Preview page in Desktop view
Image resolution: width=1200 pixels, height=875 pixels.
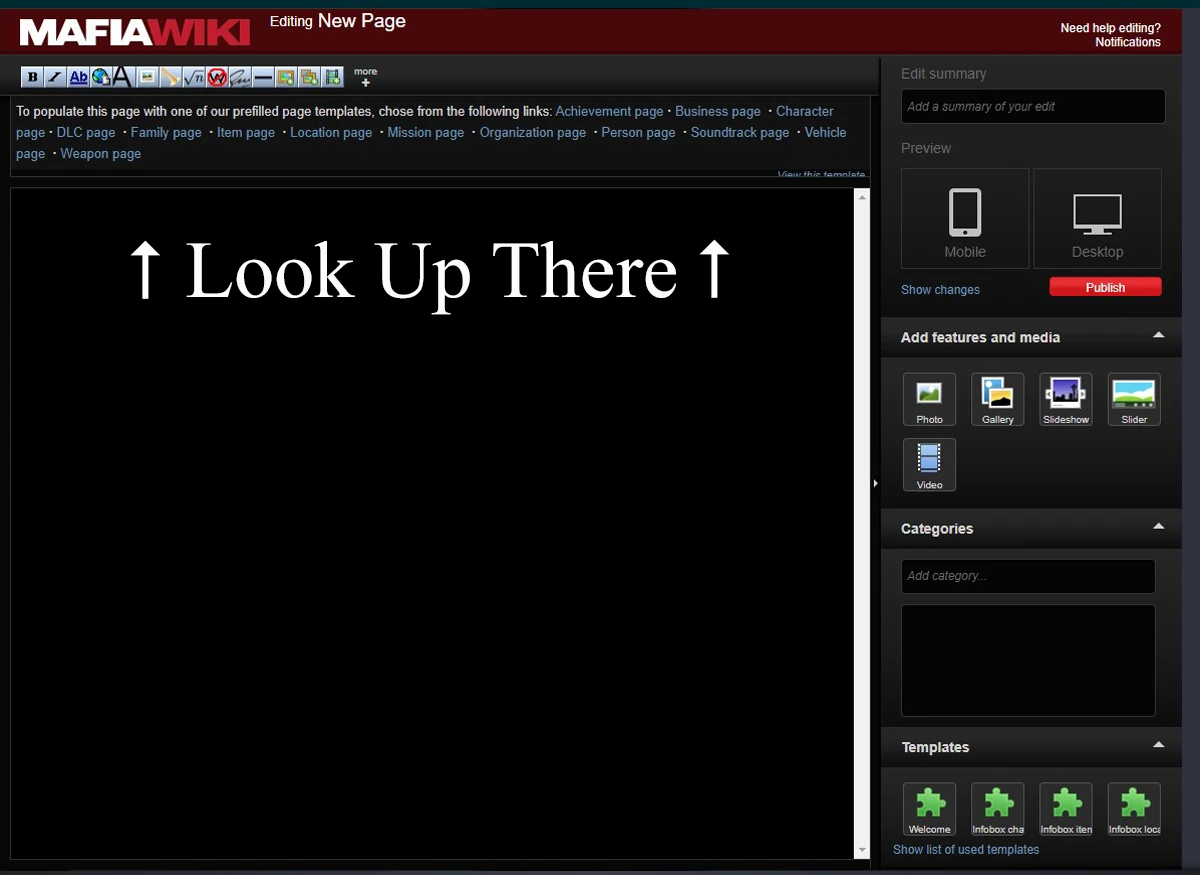point(1097,218)
